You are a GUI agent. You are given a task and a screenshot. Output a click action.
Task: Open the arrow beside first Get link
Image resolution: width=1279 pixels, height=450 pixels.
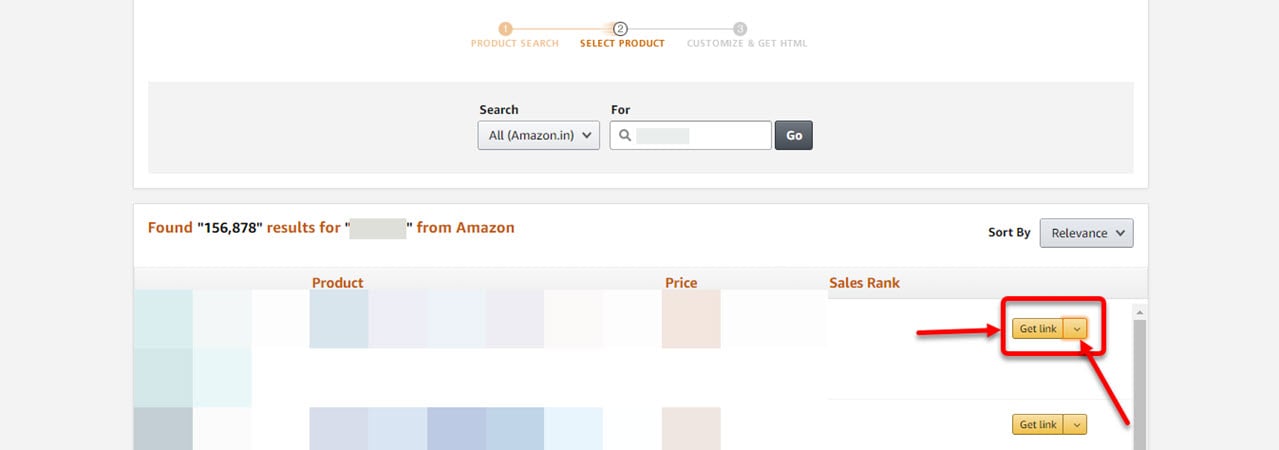(1076, 329)
